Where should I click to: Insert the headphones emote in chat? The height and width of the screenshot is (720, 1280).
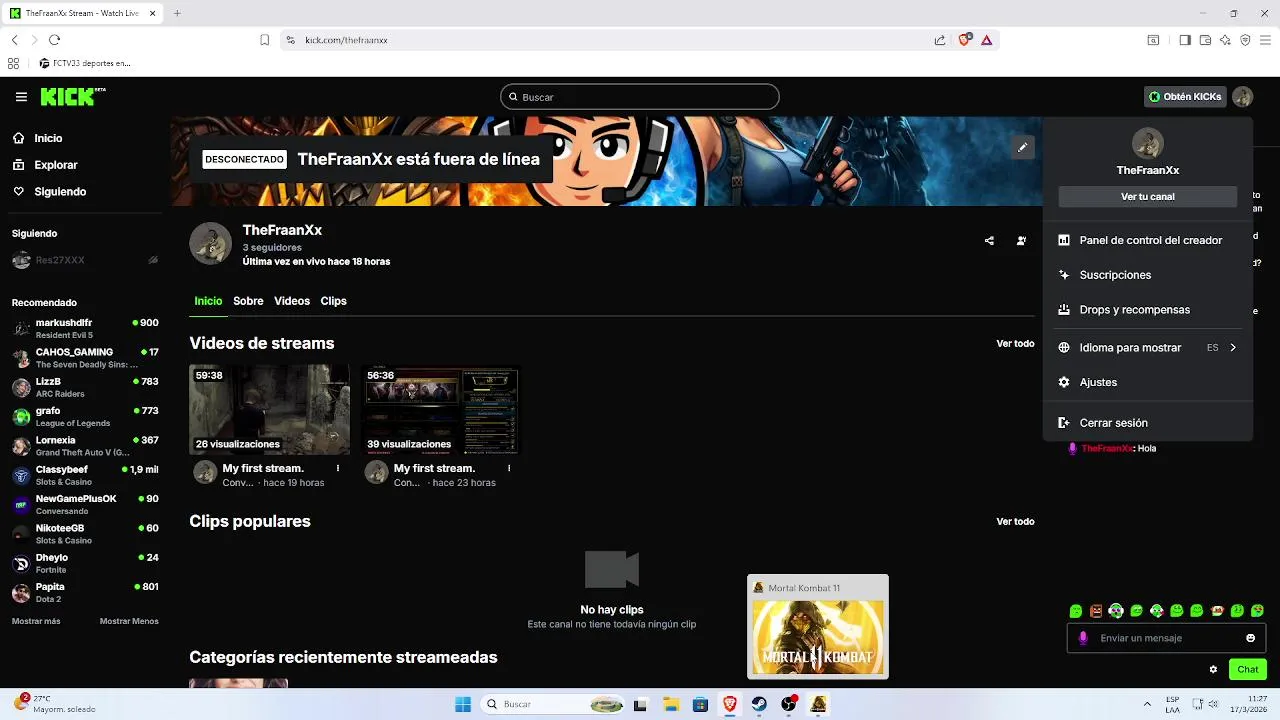click(x=1116, y=611)
